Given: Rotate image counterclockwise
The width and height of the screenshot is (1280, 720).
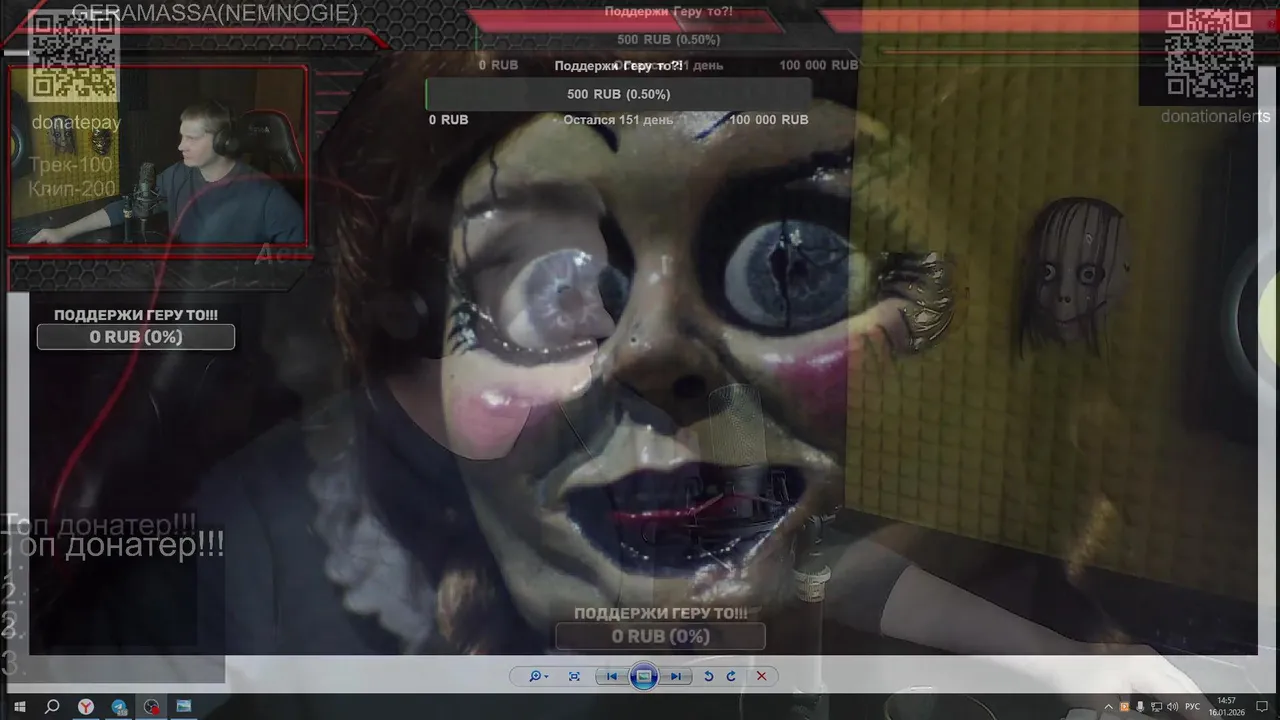Looking at the screenshot, I should point(708,676).
